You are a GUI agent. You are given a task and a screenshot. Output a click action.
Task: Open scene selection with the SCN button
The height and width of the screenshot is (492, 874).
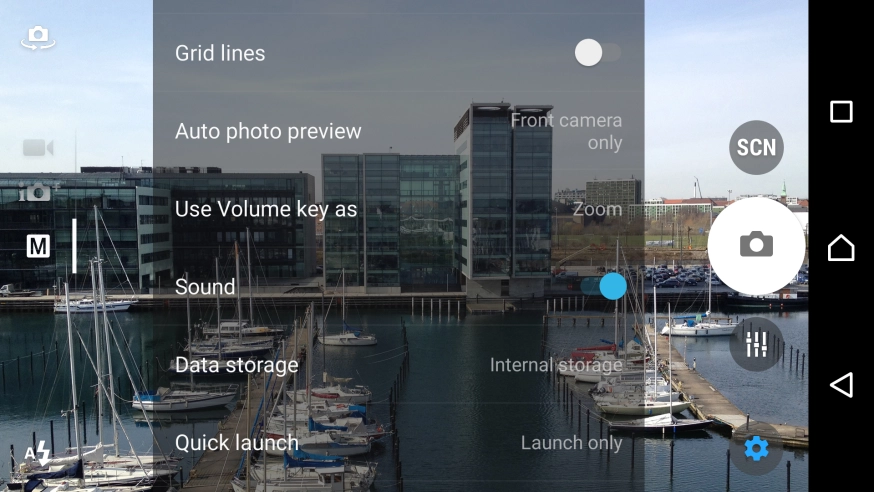click(x=756, y=148)
